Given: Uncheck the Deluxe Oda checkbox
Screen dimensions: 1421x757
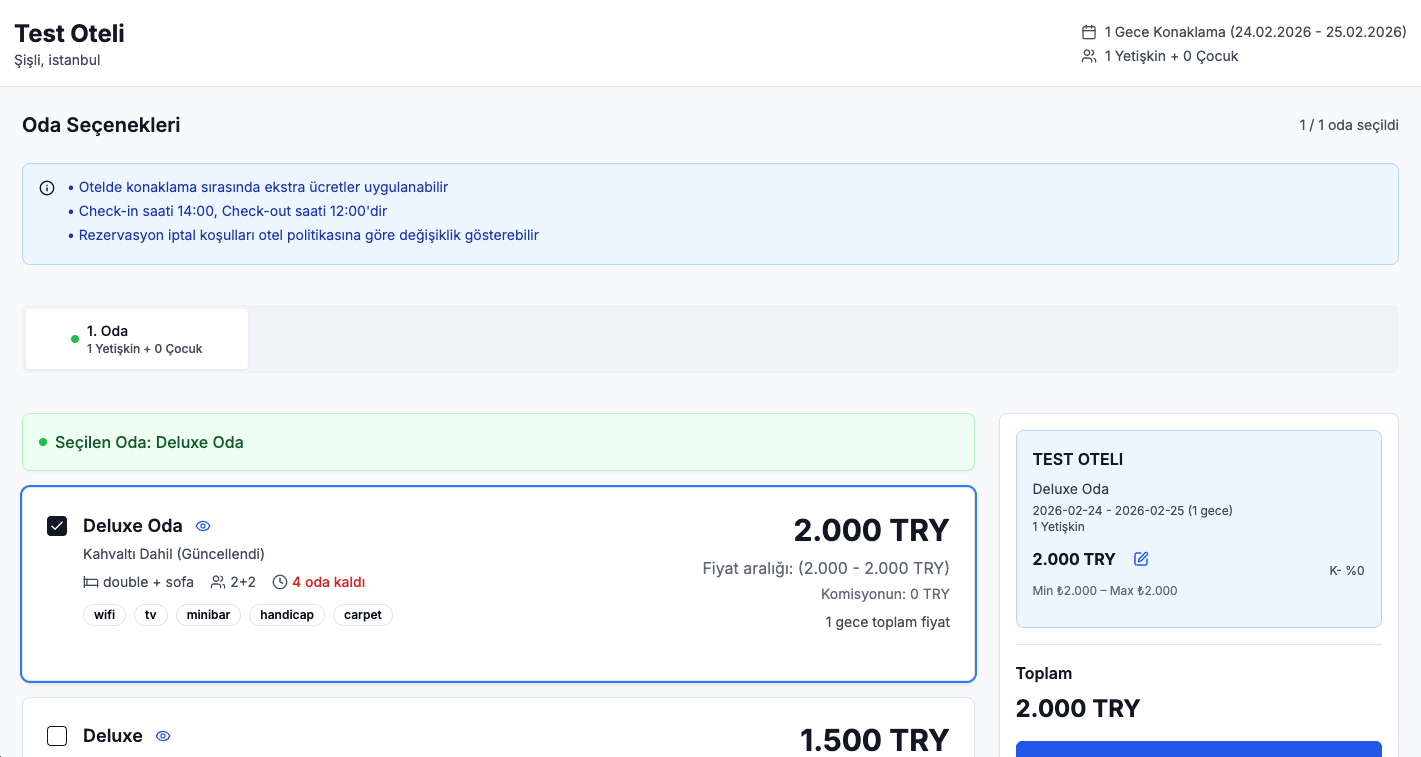Looking at the screenshot, I should point(57,526).
